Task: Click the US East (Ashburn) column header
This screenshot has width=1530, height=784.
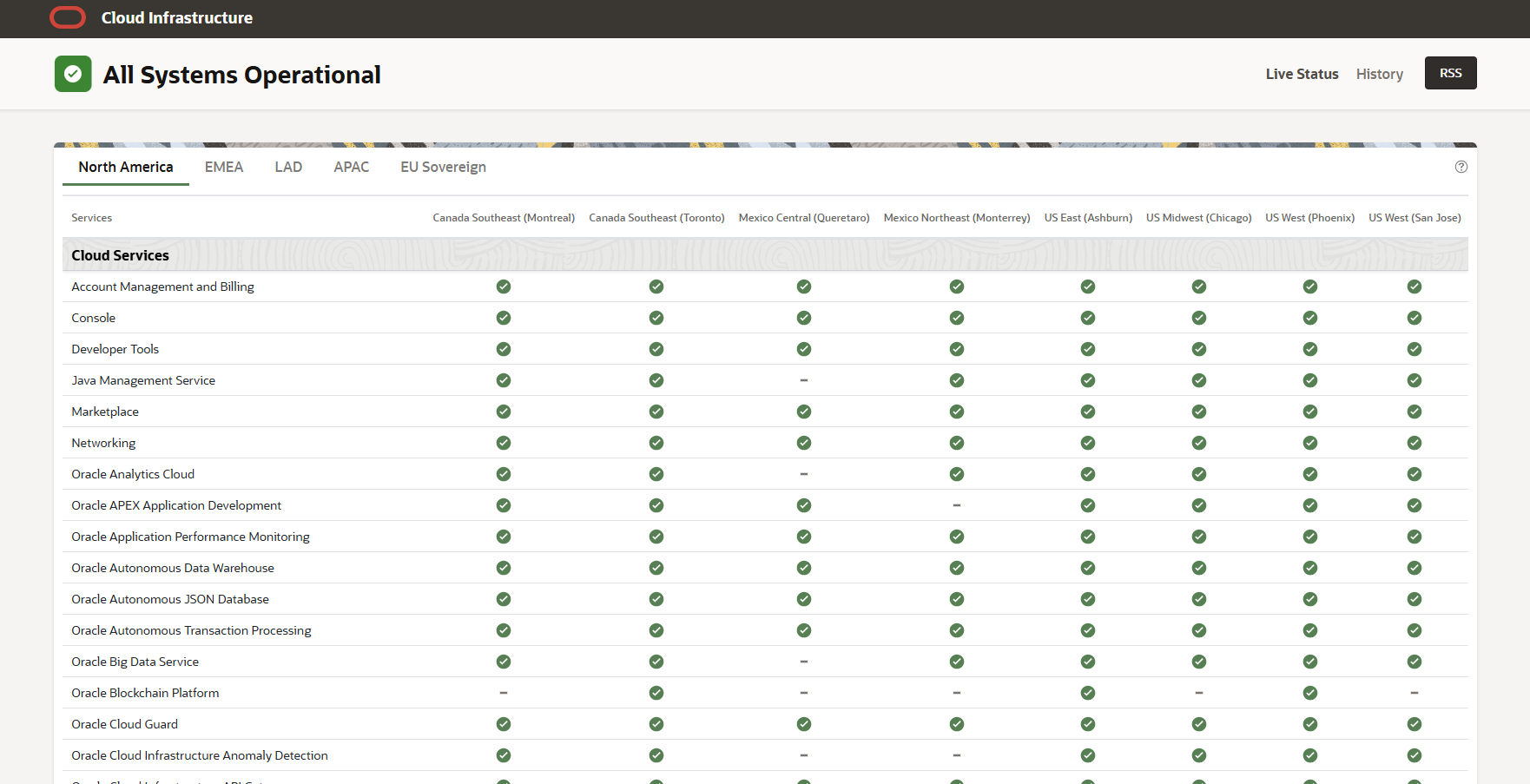Action: 1088,218
